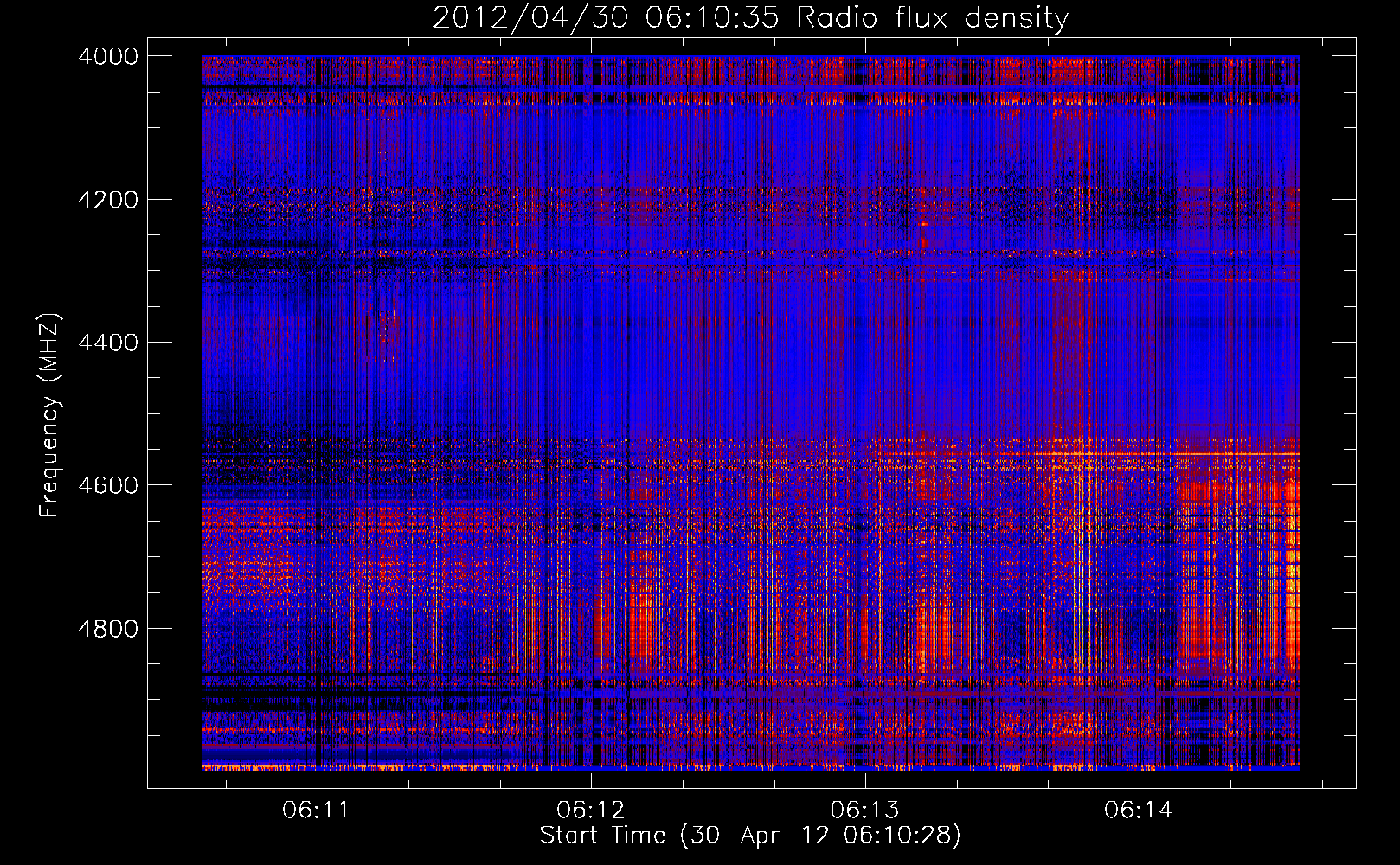Select the 4000 frequency tick label
The height and width of the screenshot is (865, 1400).
(x=108, y=57)
